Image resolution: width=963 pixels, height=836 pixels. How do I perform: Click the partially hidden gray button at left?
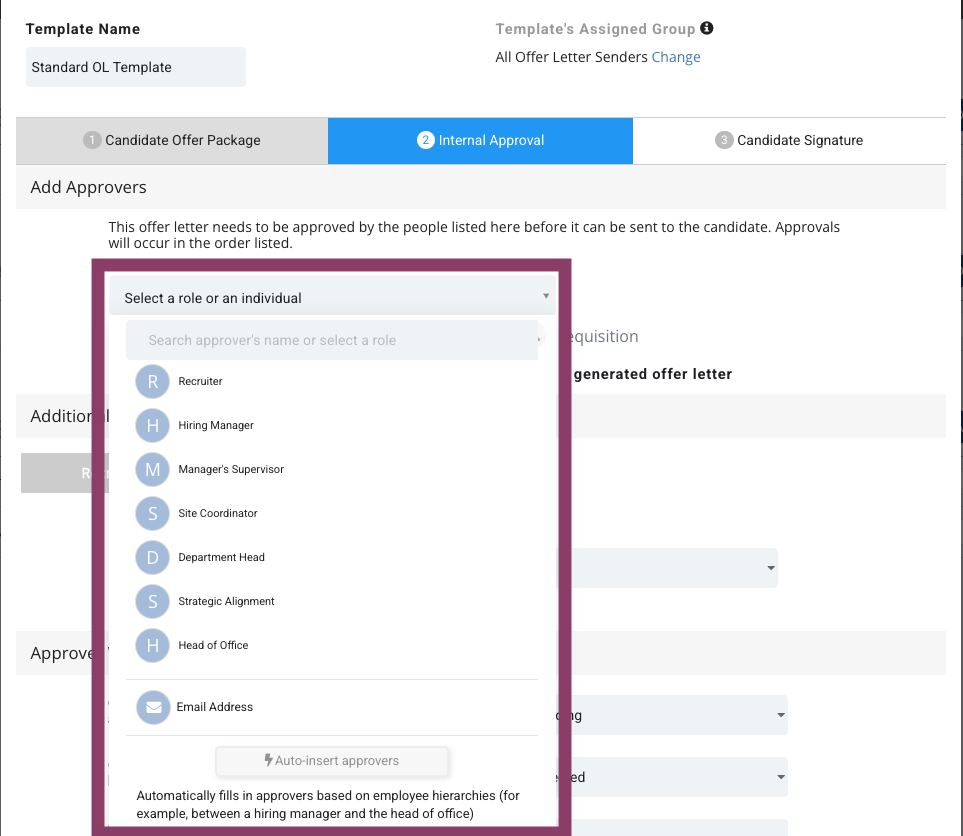(64, 473)
